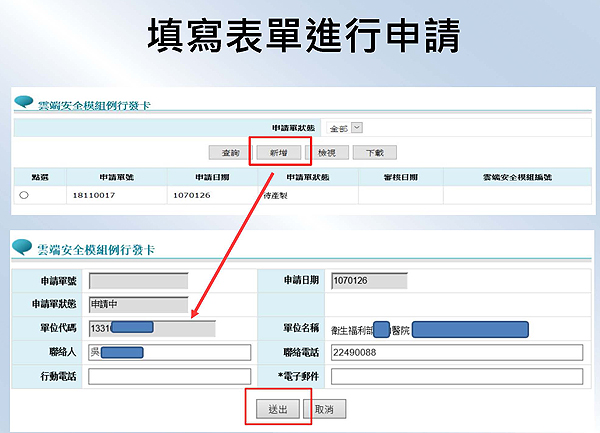This screenshot has height=433, width=600.
Task: Click the speech bubble icon in the request list header
Action: pyautogui.click(x=22, y=102)
